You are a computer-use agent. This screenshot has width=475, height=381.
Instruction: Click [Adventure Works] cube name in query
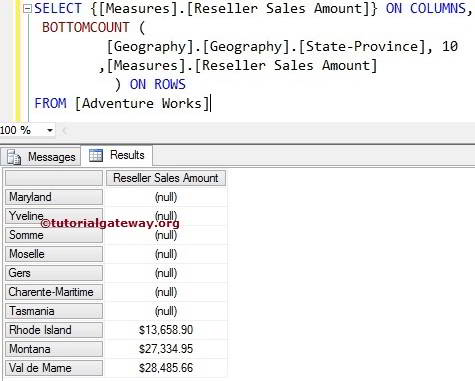tap(142, 103)
